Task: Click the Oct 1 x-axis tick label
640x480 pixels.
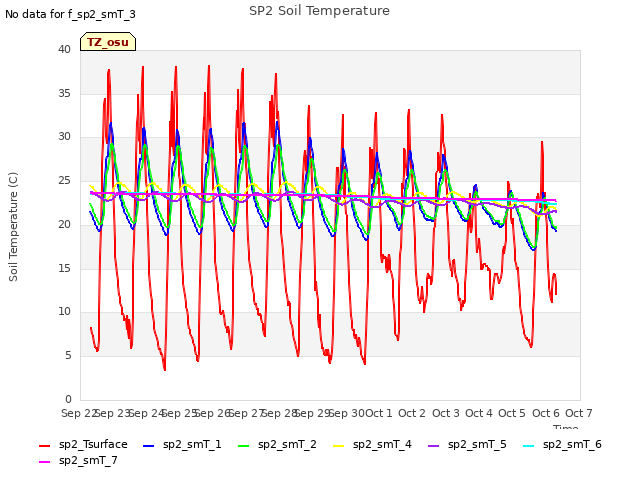Action: click(x=378, y=413)
